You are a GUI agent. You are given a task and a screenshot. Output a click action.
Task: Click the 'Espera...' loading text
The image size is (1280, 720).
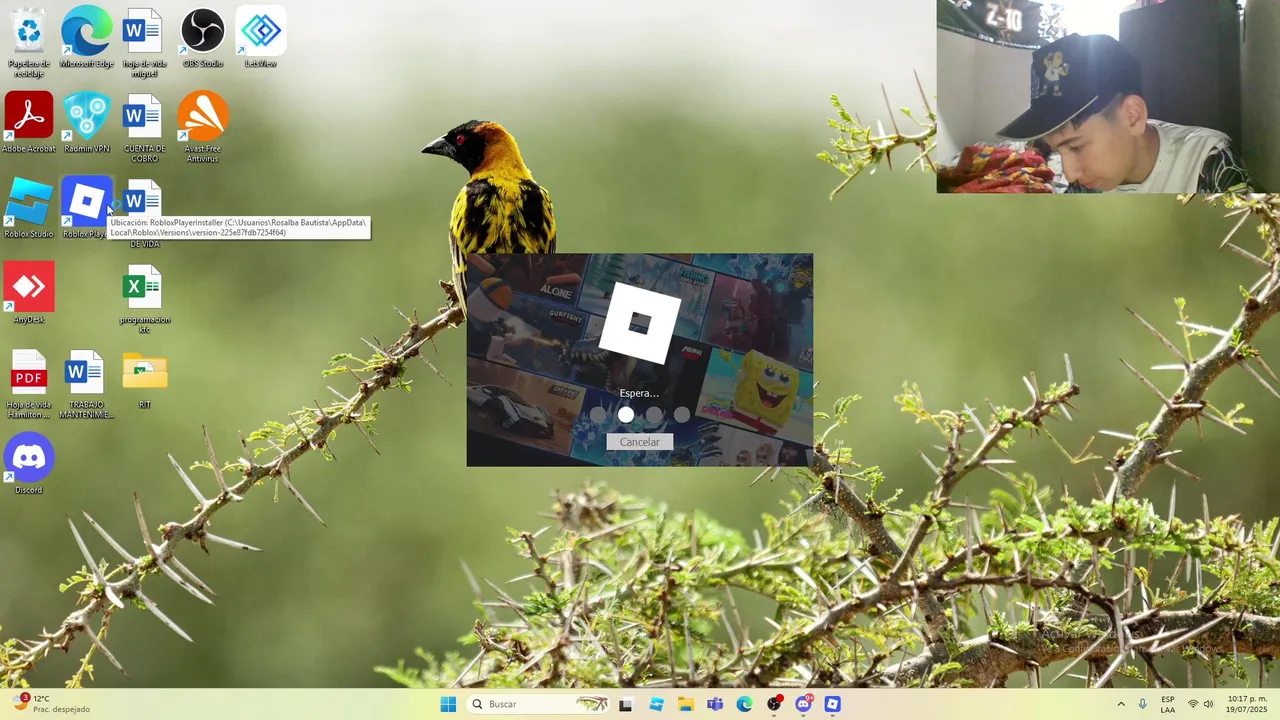coord(639,393)
